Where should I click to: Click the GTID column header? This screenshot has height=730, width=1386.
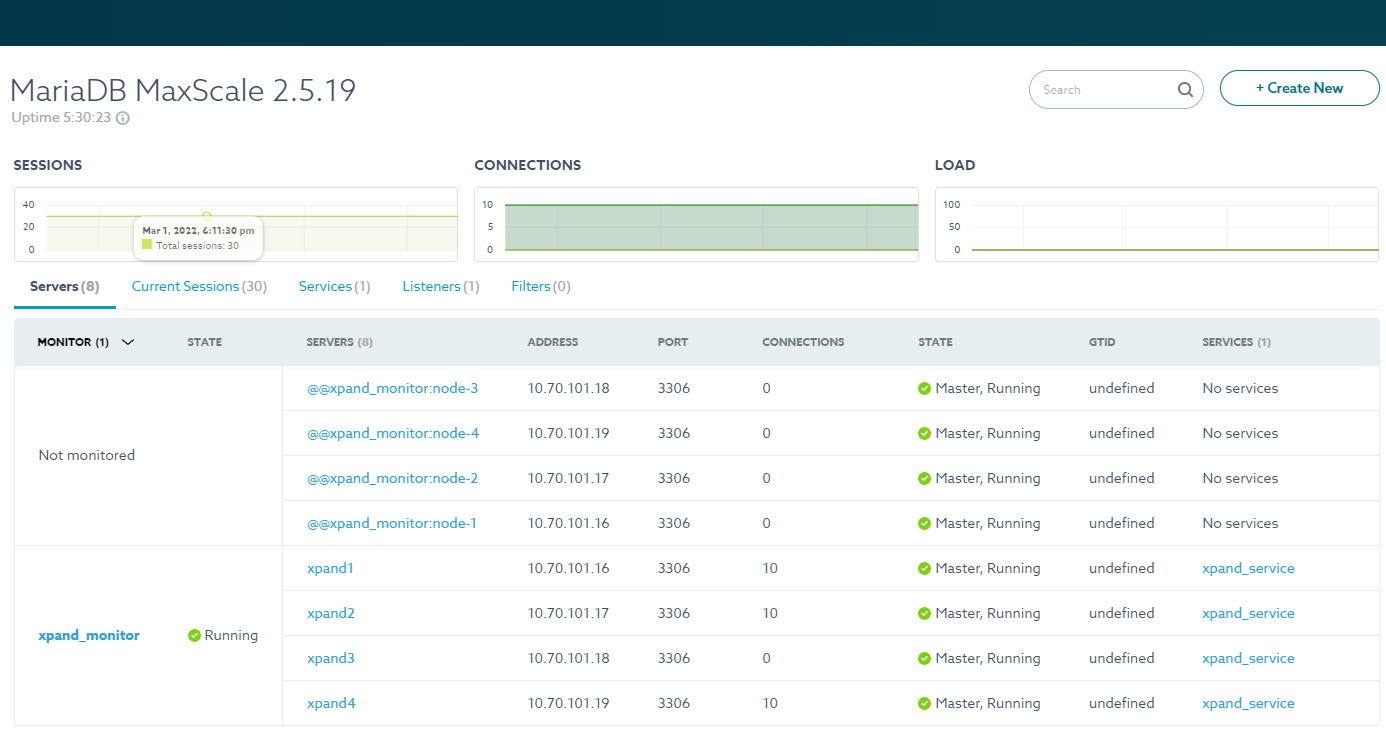[1102, 342]
